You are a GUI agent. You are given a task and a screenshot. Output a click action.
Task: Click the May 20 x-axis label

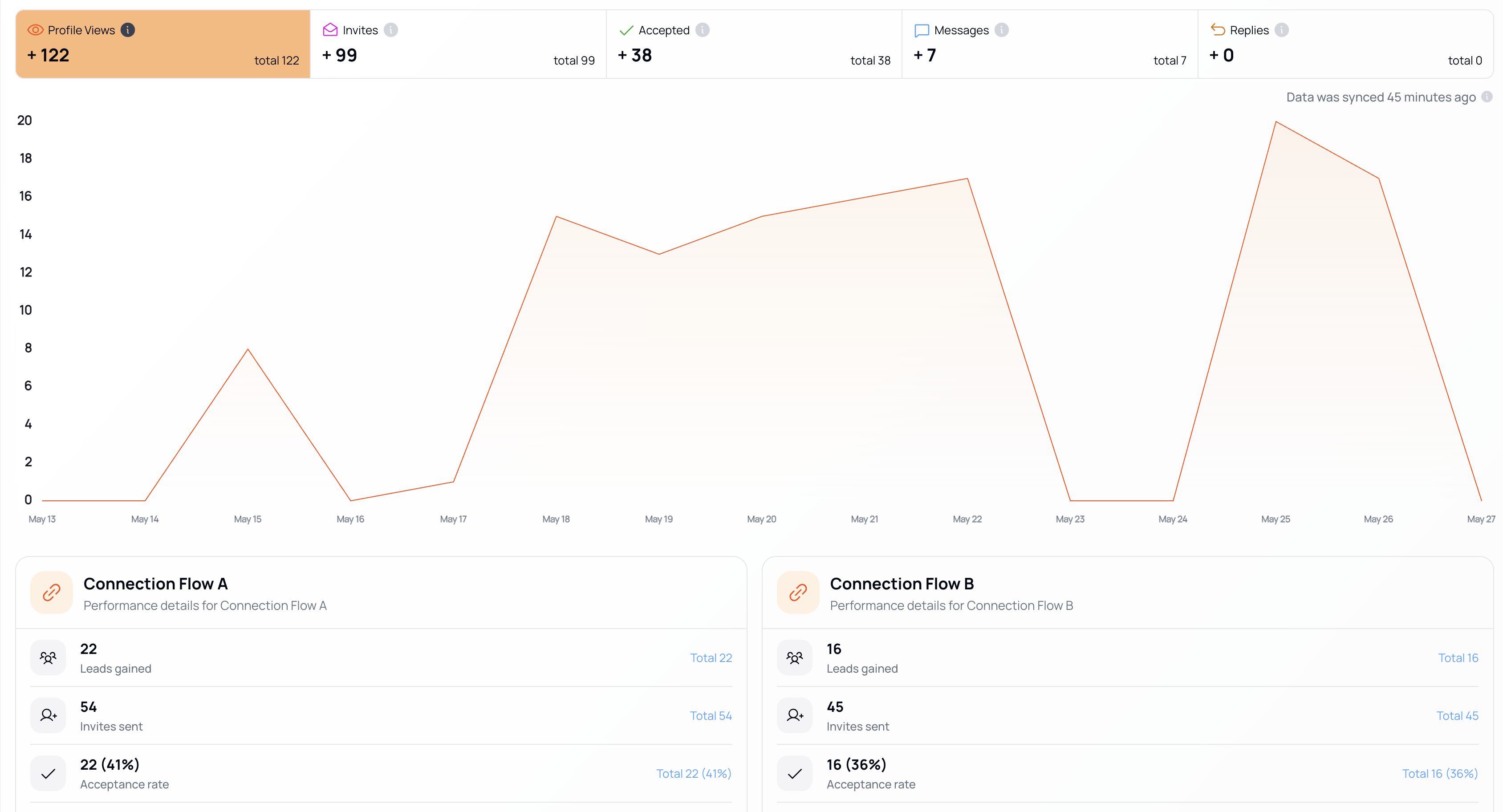click(761, 519)
